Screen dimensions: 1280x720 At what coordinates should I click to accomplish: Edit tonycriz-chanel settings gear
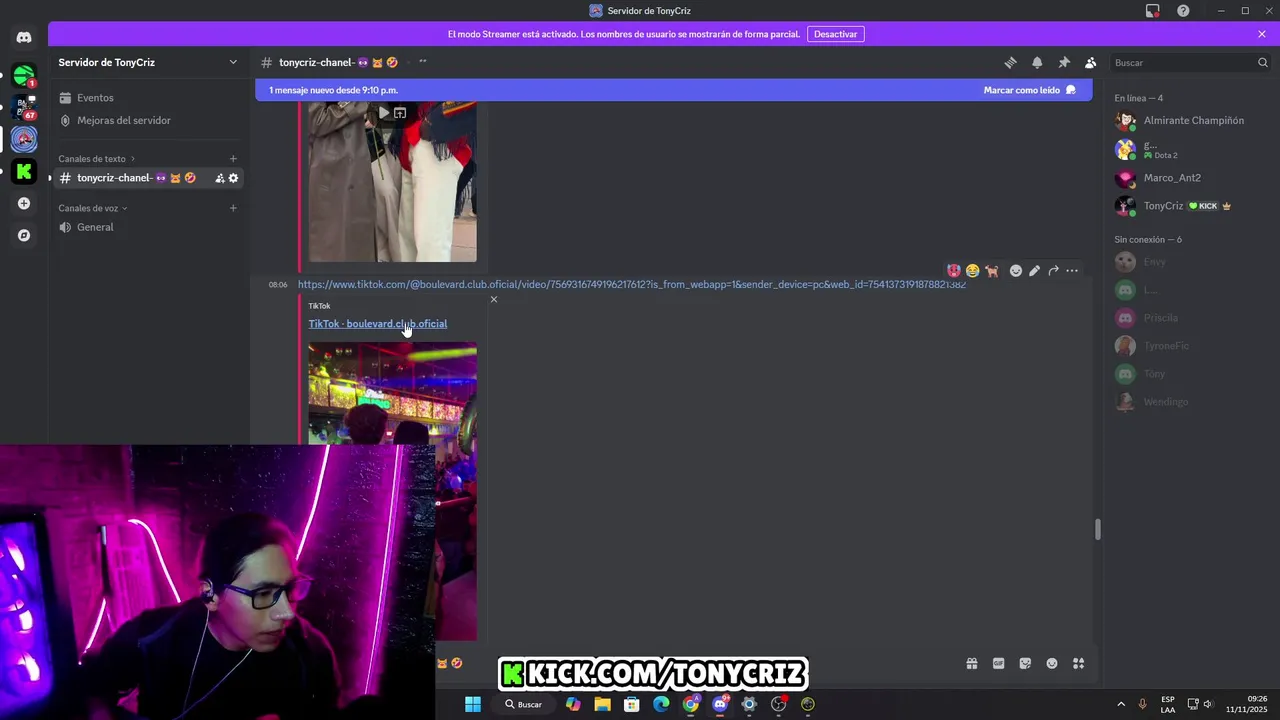coord(233,178)
